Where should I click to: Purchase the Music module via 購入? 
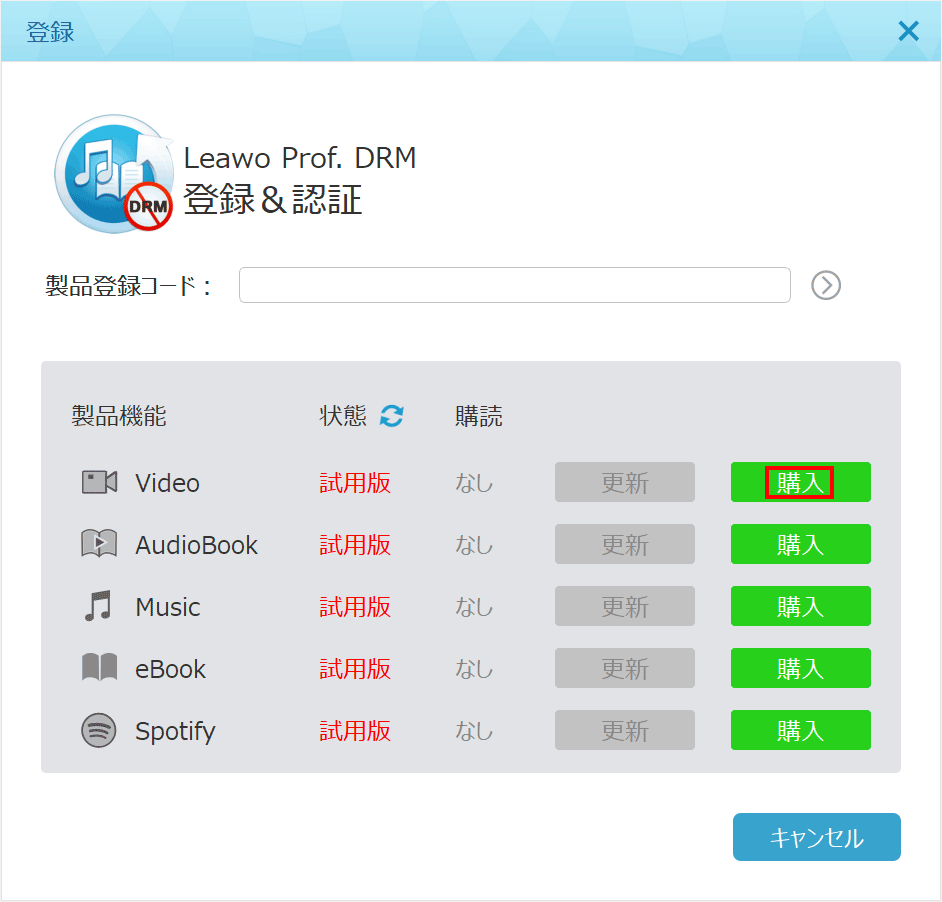click(801, 606)
